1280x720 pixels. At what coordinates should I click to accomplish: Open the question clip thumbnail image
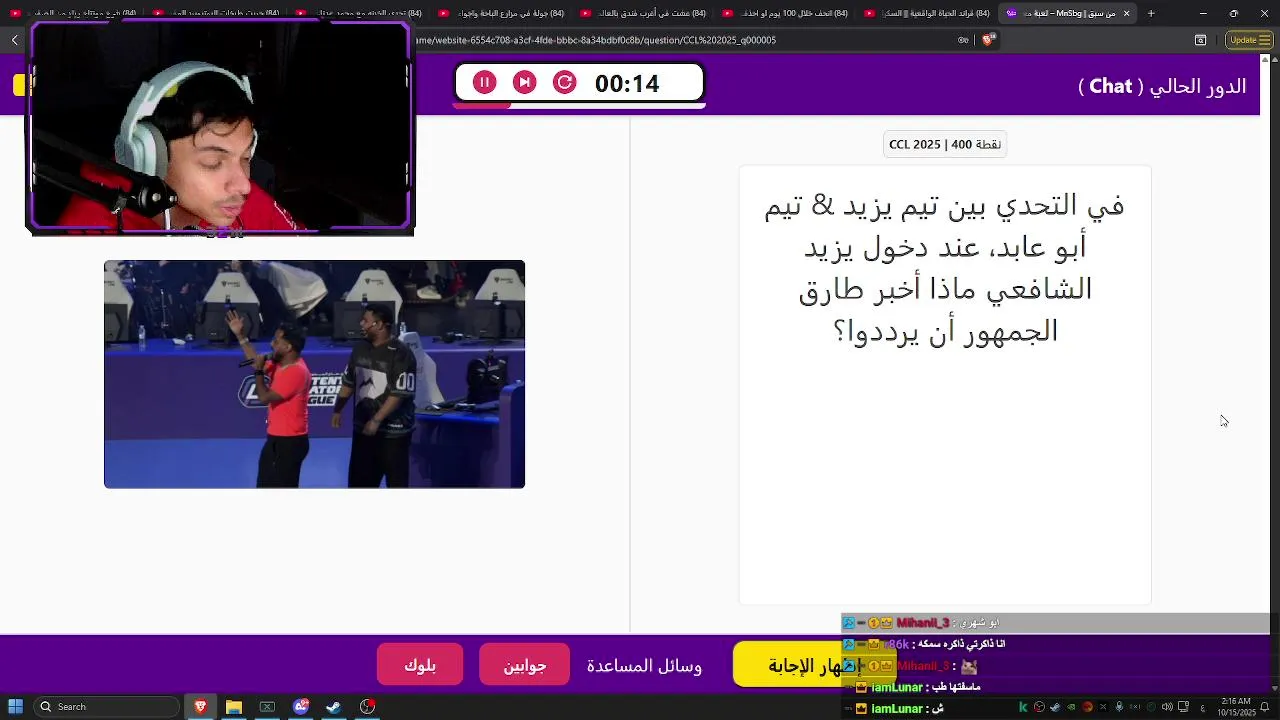click(314, 374)
